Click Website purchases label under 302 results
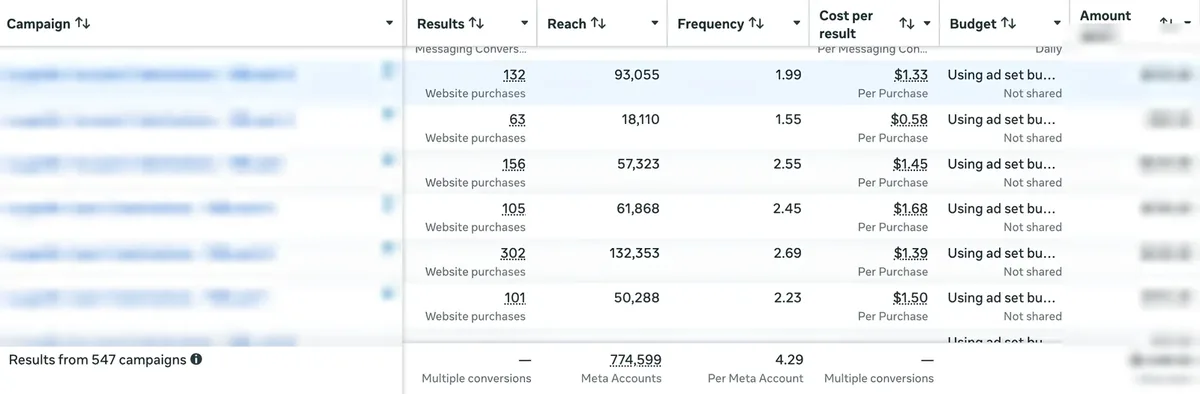The height and width of the screenshot is (394, 1200). pos(475,272)
